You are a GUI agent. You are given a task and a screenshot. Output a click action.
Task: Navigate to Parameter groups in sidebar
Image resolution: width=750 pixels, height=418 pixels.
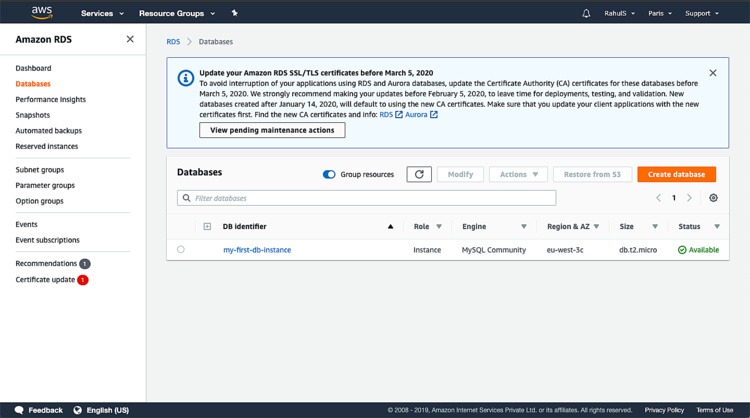point(45,185)
